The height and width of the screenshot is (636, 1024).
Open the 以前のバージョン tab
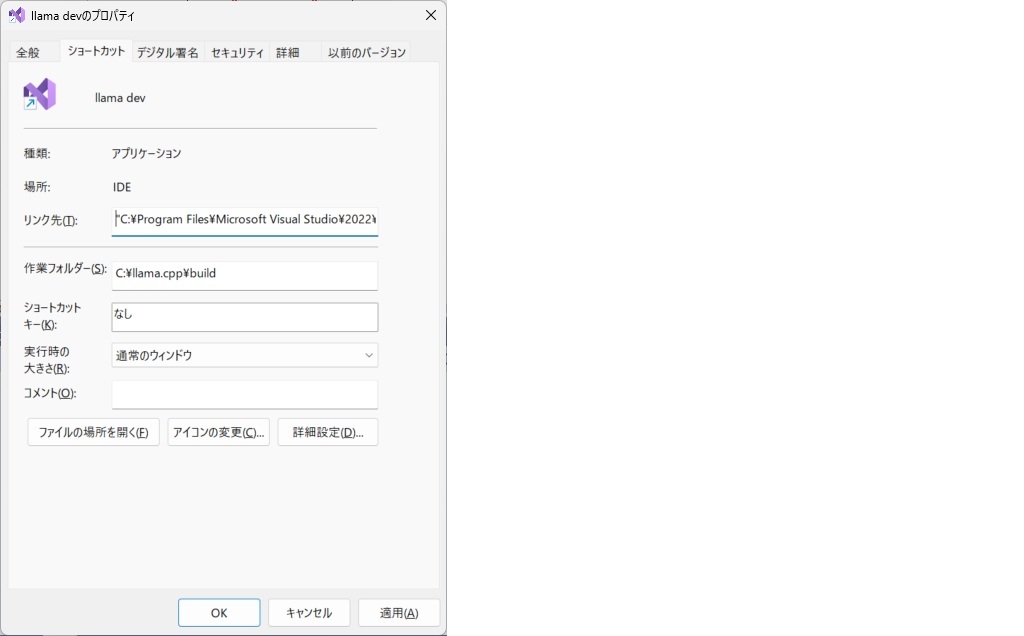(367, 53)
